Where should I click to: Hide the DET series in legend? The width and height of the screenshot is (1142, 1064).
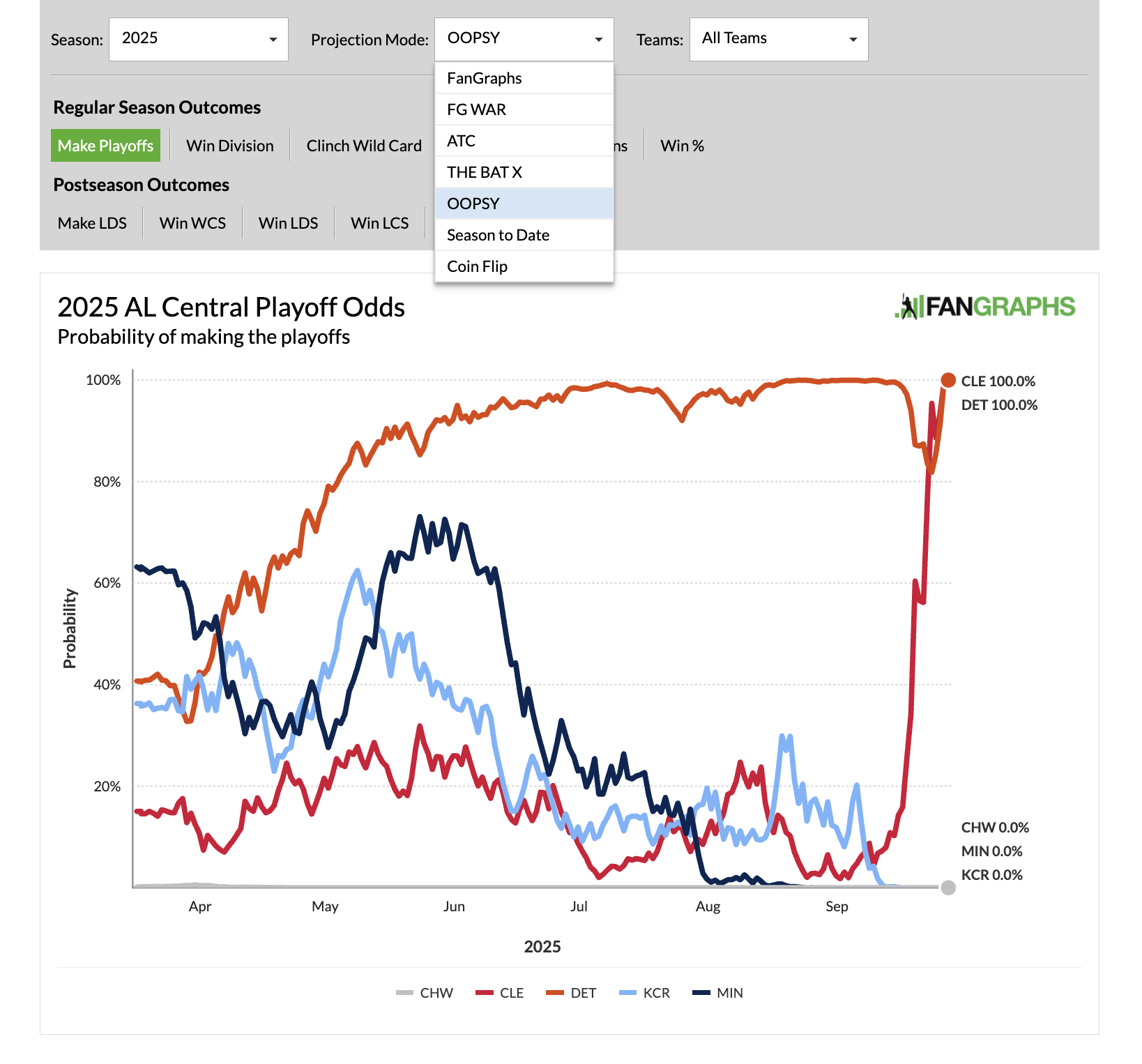point(572,993)
